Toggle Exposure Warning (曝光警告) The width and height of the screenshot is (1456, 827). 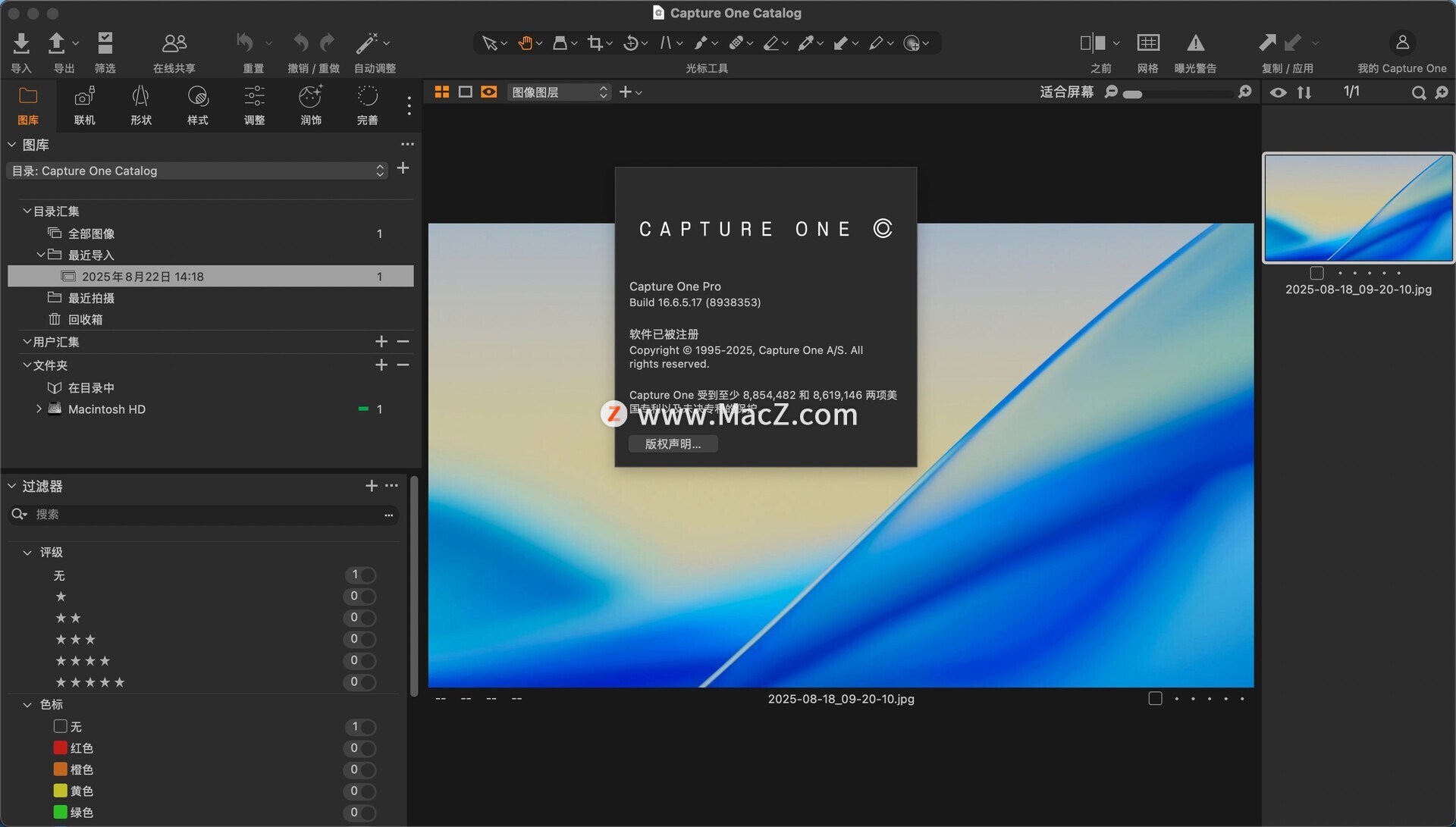1195,43
